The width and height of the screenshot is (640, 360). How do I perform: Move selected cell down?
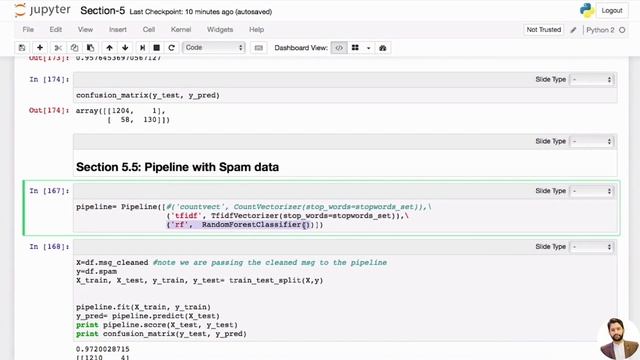pos(125,48)
